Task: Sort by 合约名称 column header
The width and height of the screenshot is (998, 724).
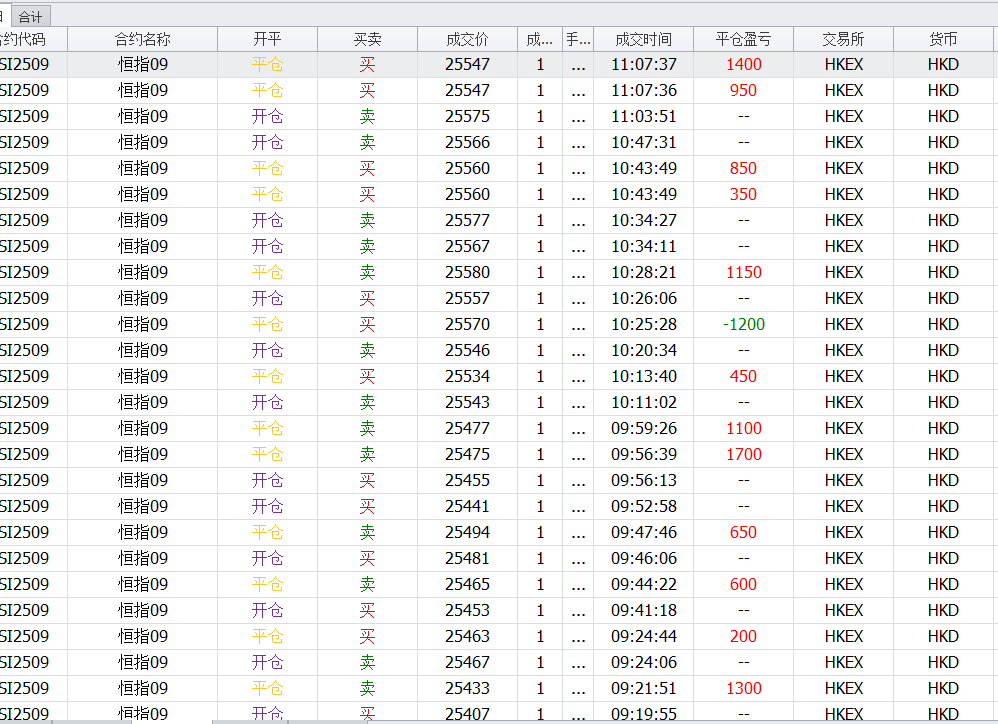Action: click(142, 39)
